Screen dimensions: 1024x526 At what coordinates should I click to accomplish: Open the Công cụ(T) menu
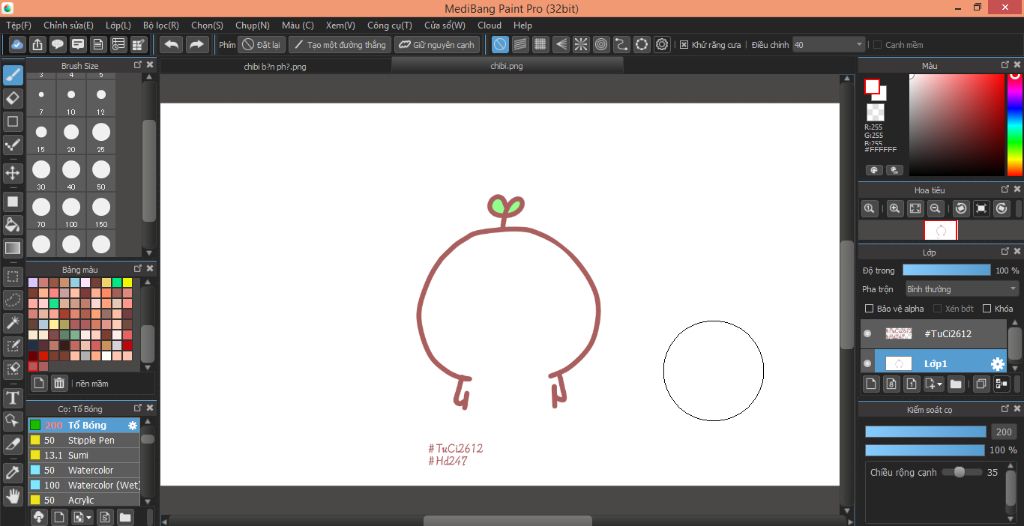(390, 25)
